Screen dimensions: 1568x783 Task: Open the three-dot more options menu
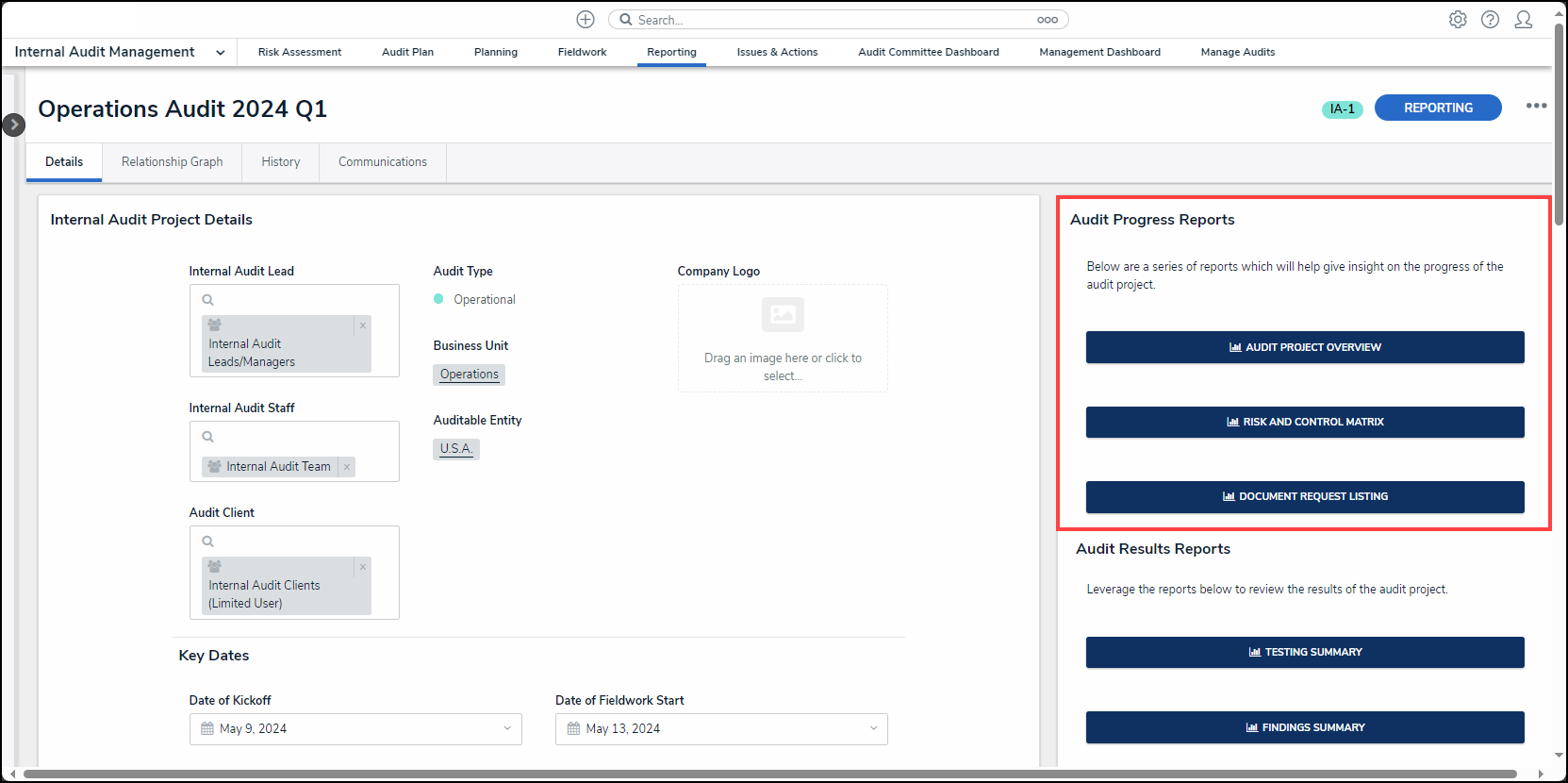(x=1536, y=106)
